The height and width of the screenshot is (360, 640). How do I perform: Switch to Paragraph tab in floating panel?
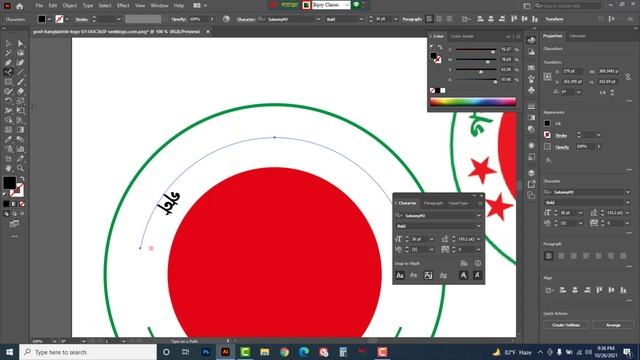(x=433, y=203)
